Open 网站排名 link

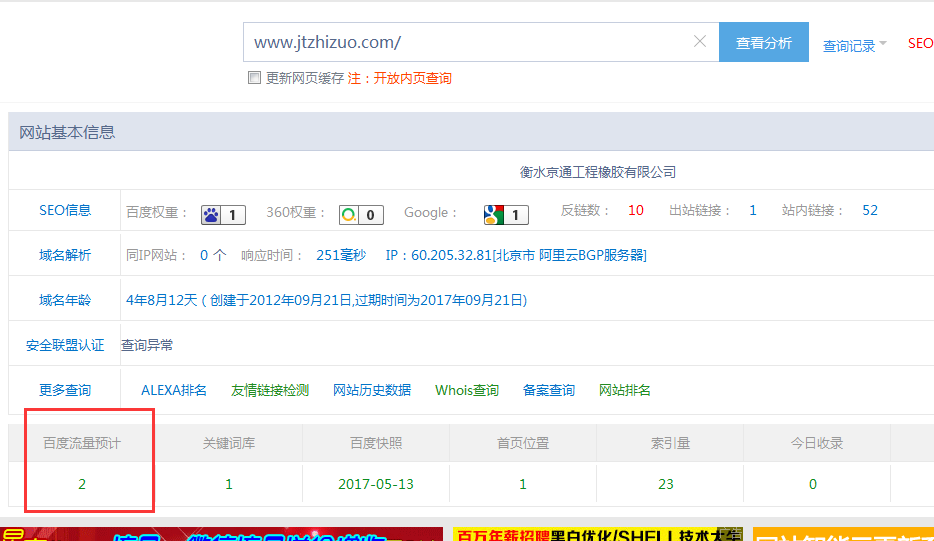[625, 390]
